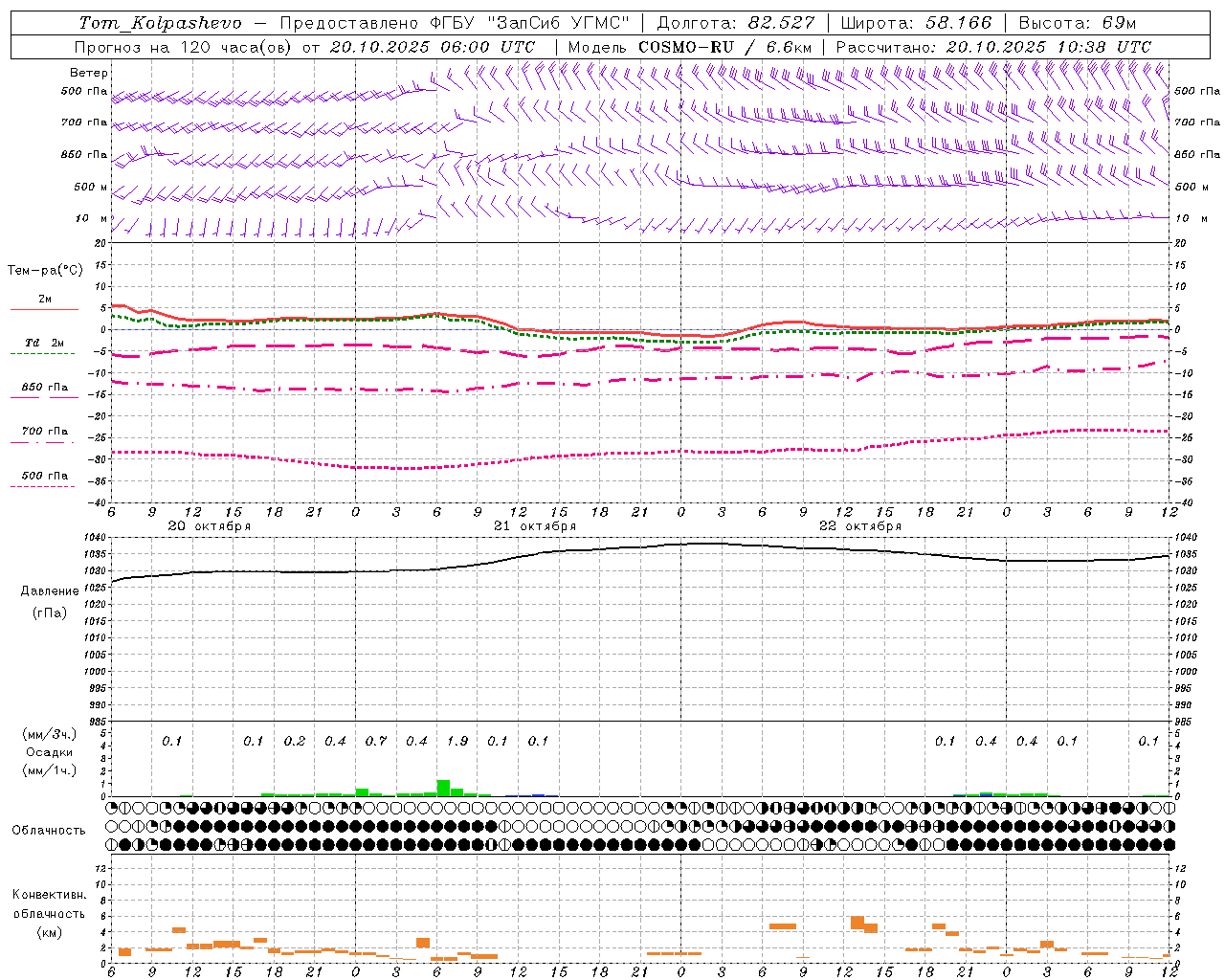The width and height of the screenshot is (1225, 980).
Task: Click the model name COSMO-RU / 6.6км
Action: 724,47
